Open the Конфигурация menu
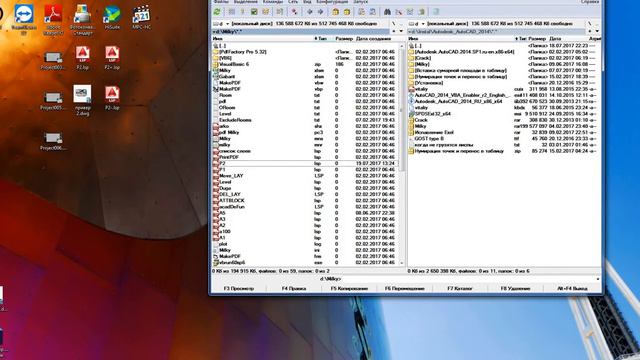Image resolution: width=640 pixels, height=360 pixels. 332,2
